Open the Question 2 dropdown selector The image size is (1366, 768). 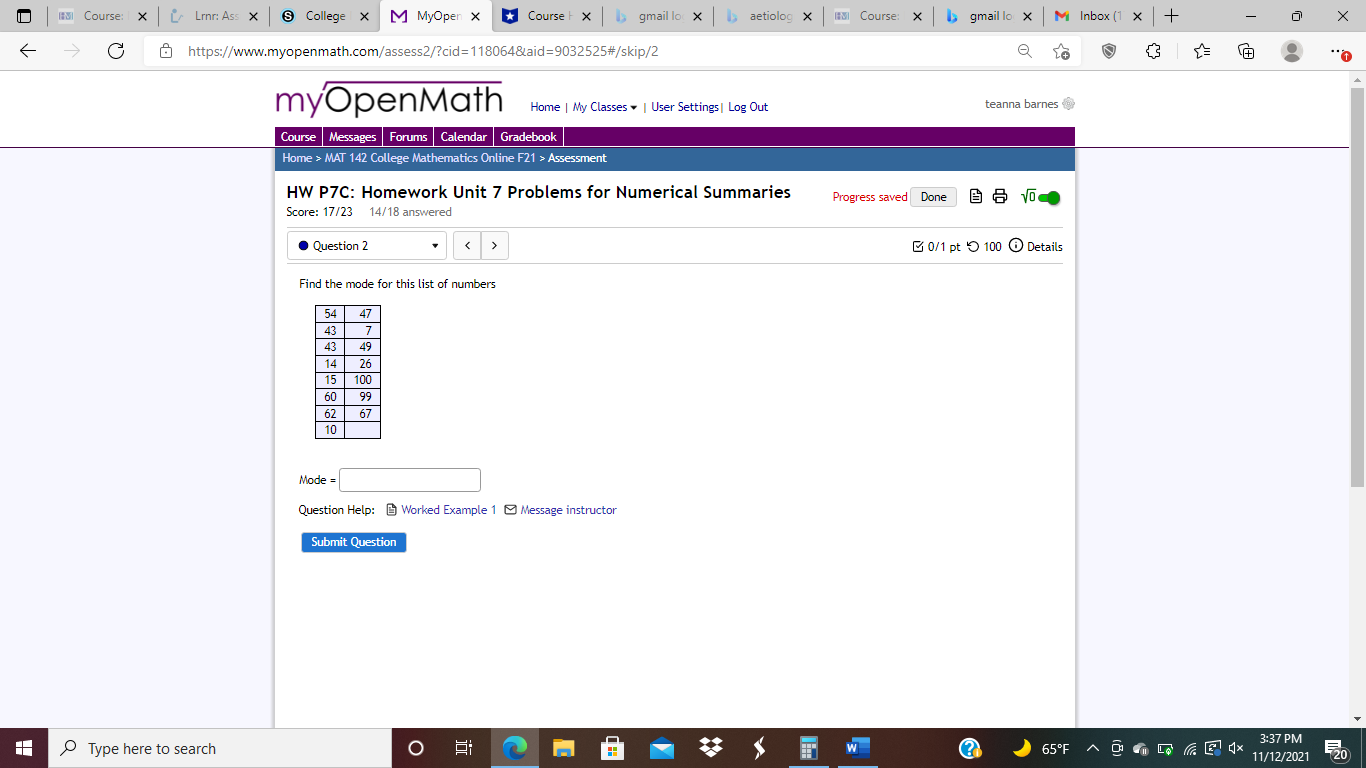coord(366,245)
